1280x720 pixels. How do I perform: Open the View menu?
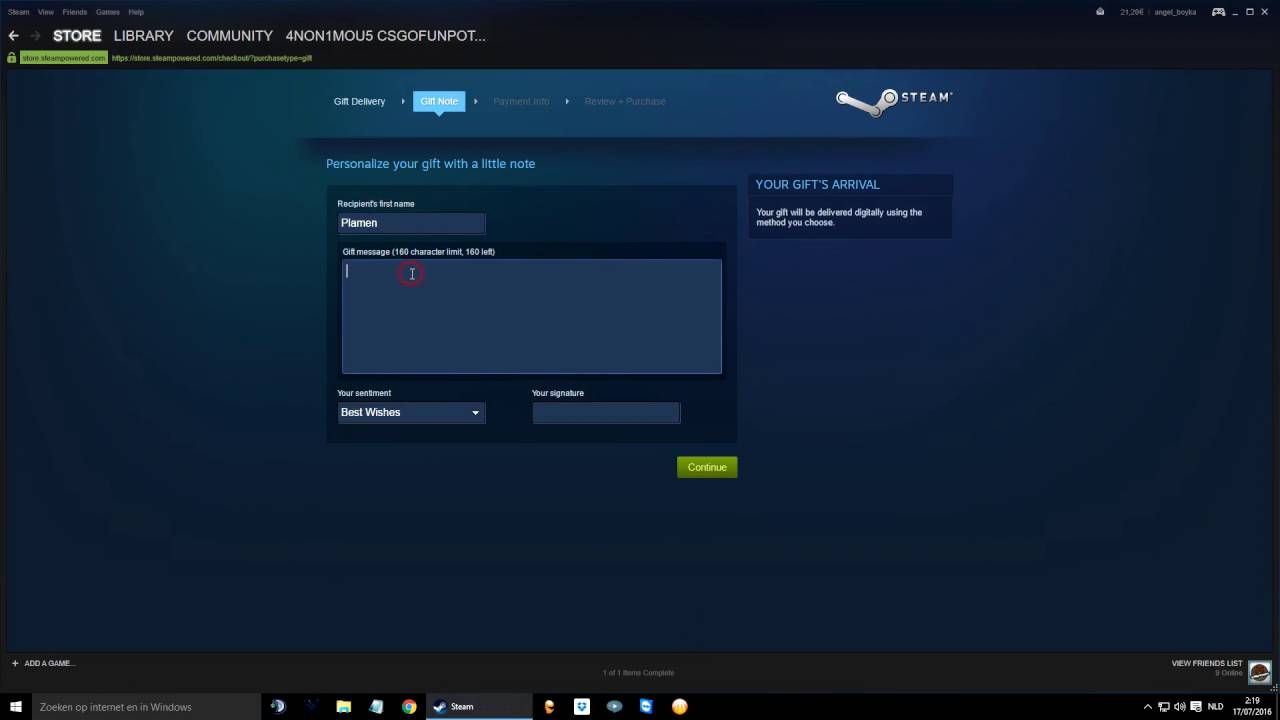point(46,12)
